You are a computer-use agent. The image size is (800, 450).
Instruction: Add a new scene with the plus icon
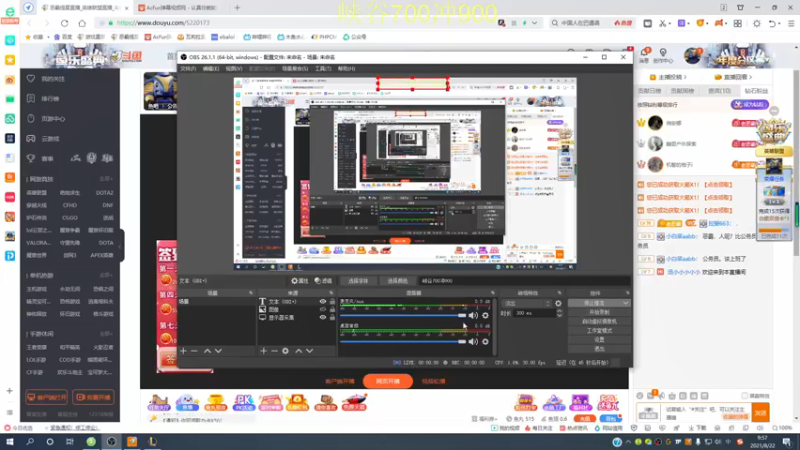[x=183, y=351]
